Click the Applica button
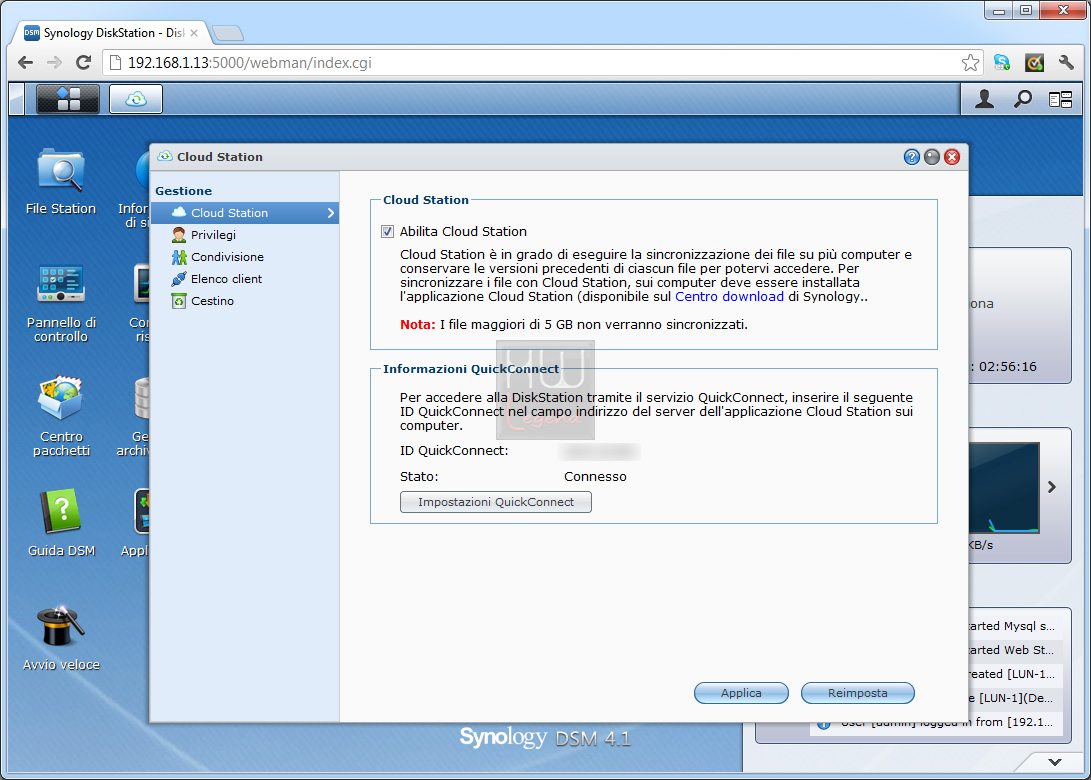Image resolution: width=1091 pixels, height=780 pixels. [x=741, y=693]
